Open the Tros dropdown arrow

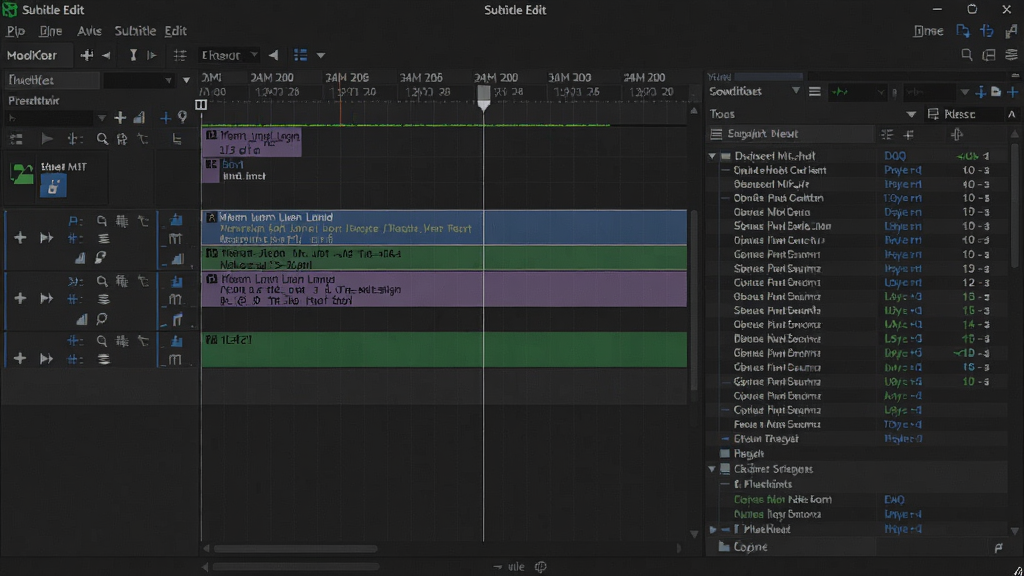coord(910,114)
